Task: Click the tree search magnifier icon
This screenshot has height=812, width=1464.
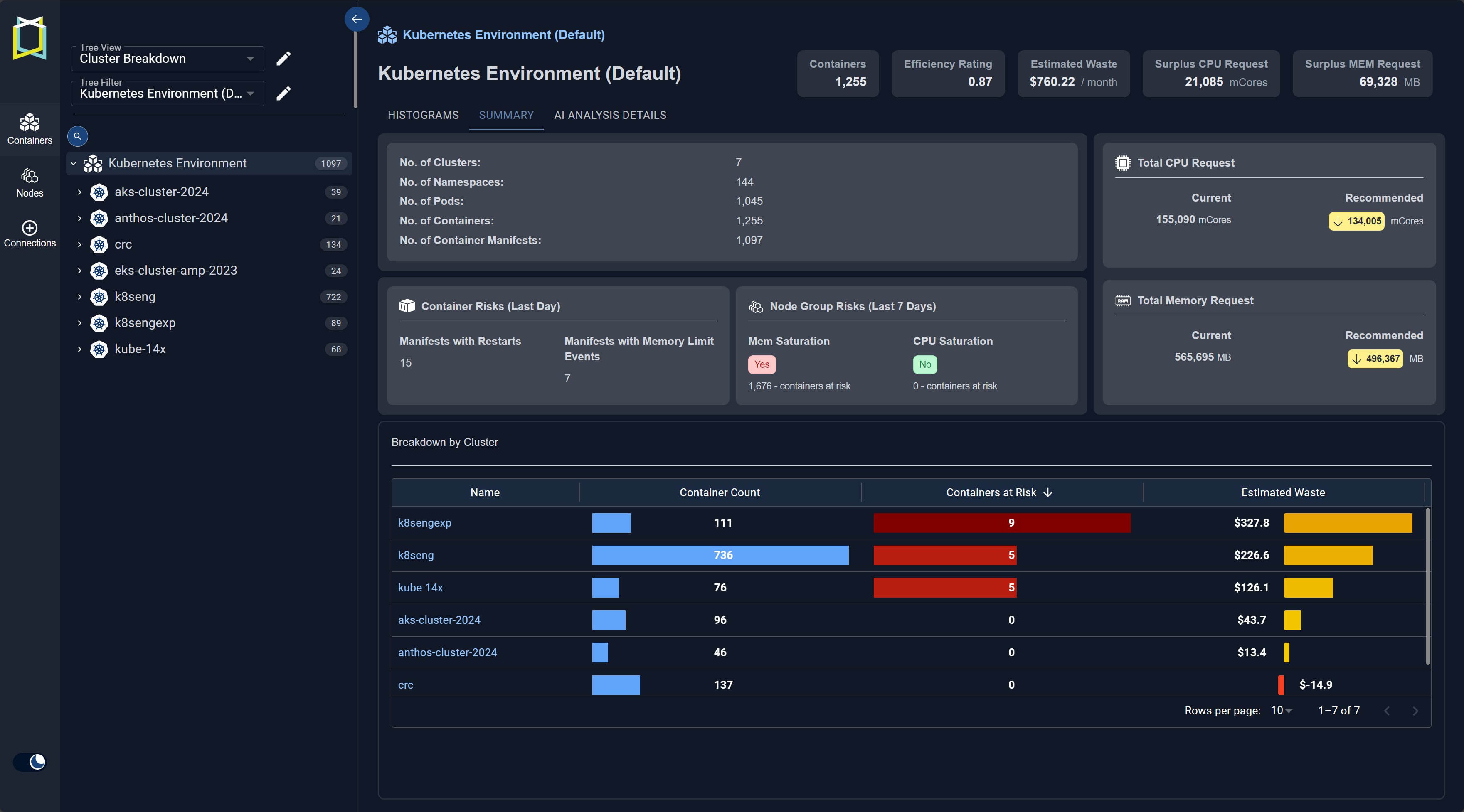Action: pyautogui.click(x=77, y=136)
